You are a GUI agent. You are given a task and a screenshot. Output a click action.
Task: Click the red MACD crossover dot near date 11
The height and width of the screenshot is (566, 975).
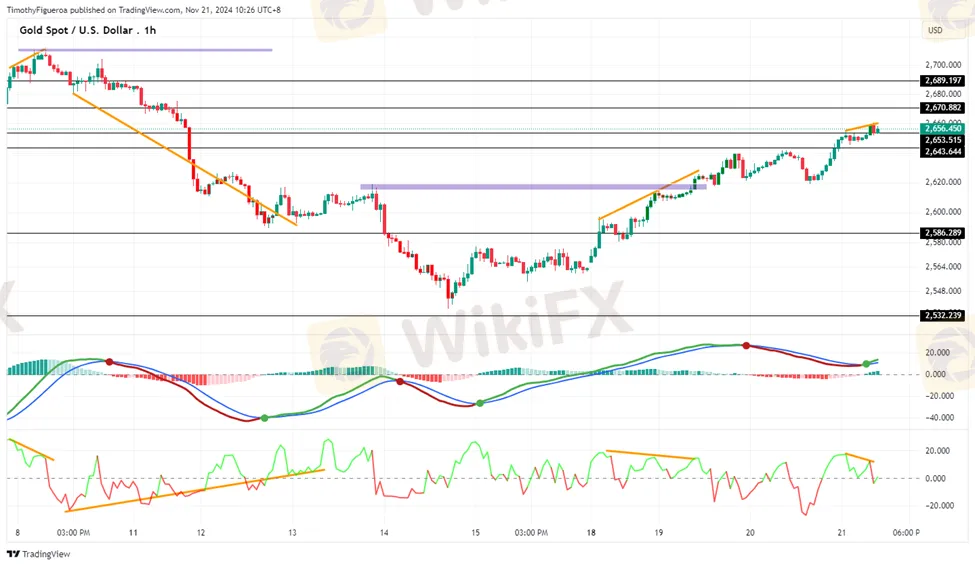pyautogui.click(x=109, y=361)
